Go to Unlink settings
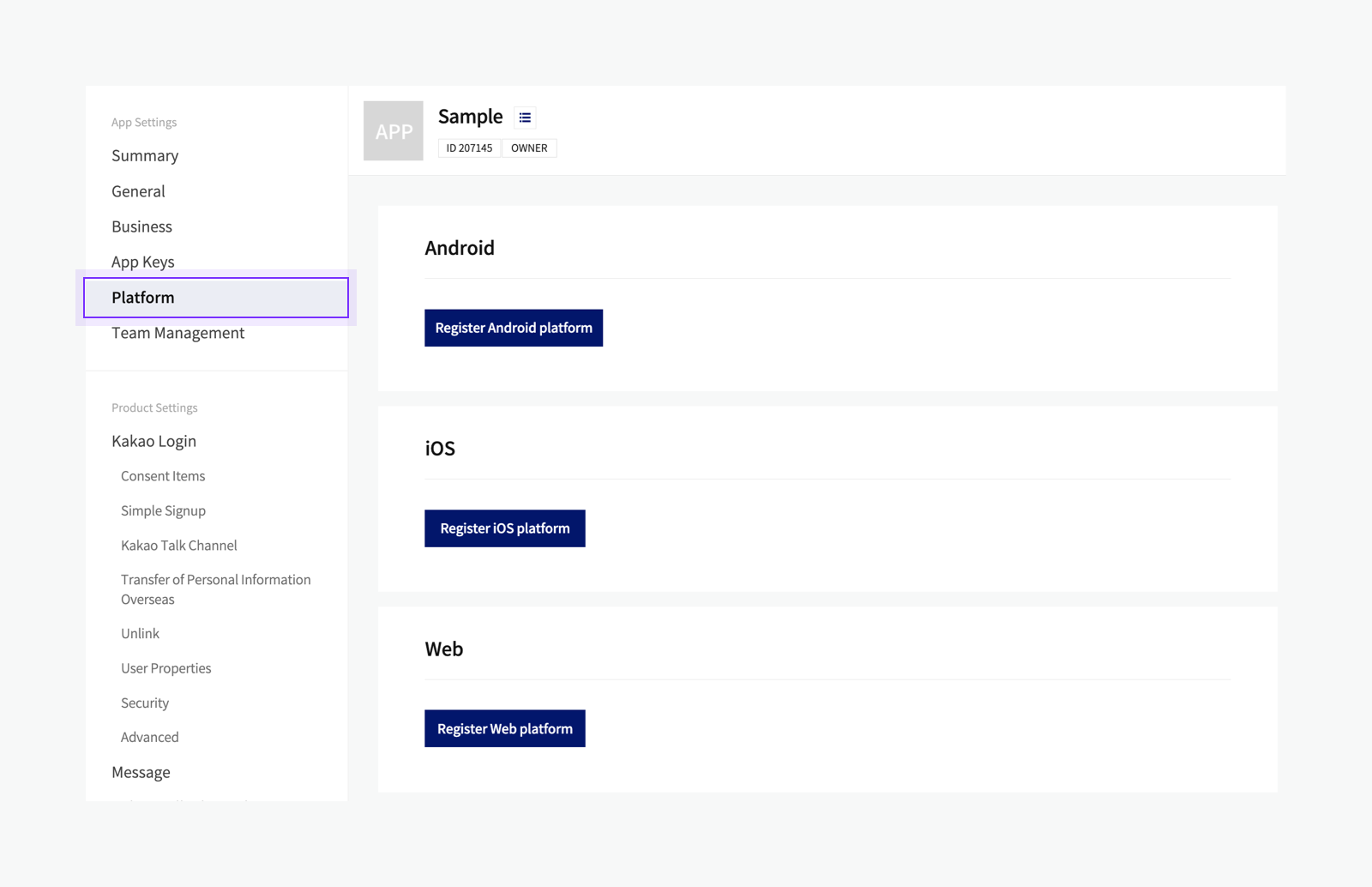 pyautogui.click(x=140, y=634)
